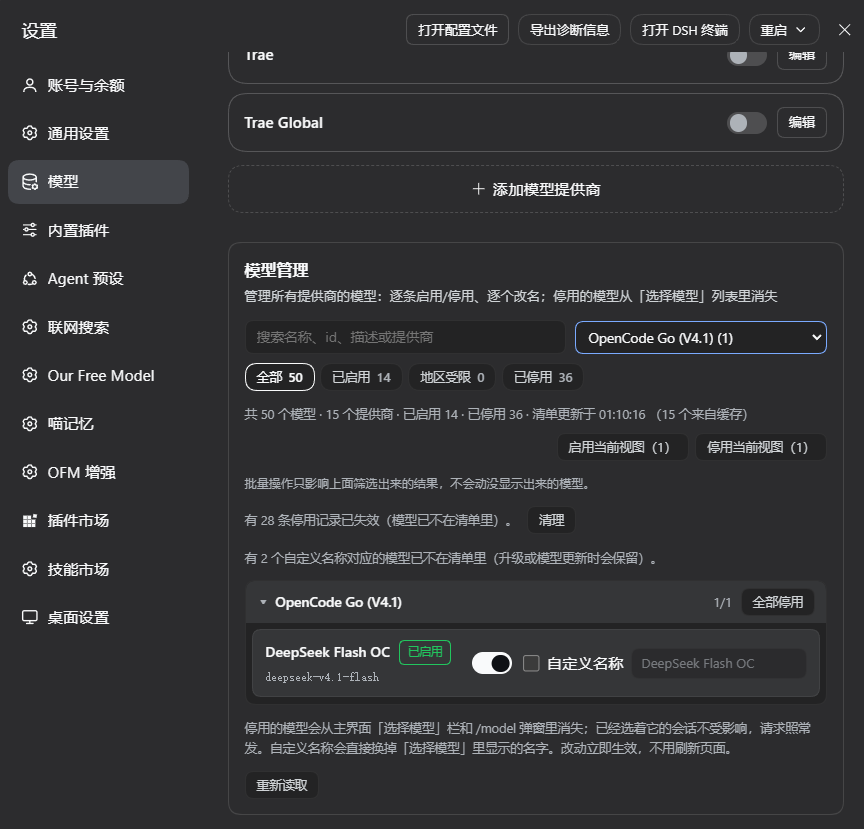Focus the custom name field DeepSeek Flash OC

click(x=719, y=663)
